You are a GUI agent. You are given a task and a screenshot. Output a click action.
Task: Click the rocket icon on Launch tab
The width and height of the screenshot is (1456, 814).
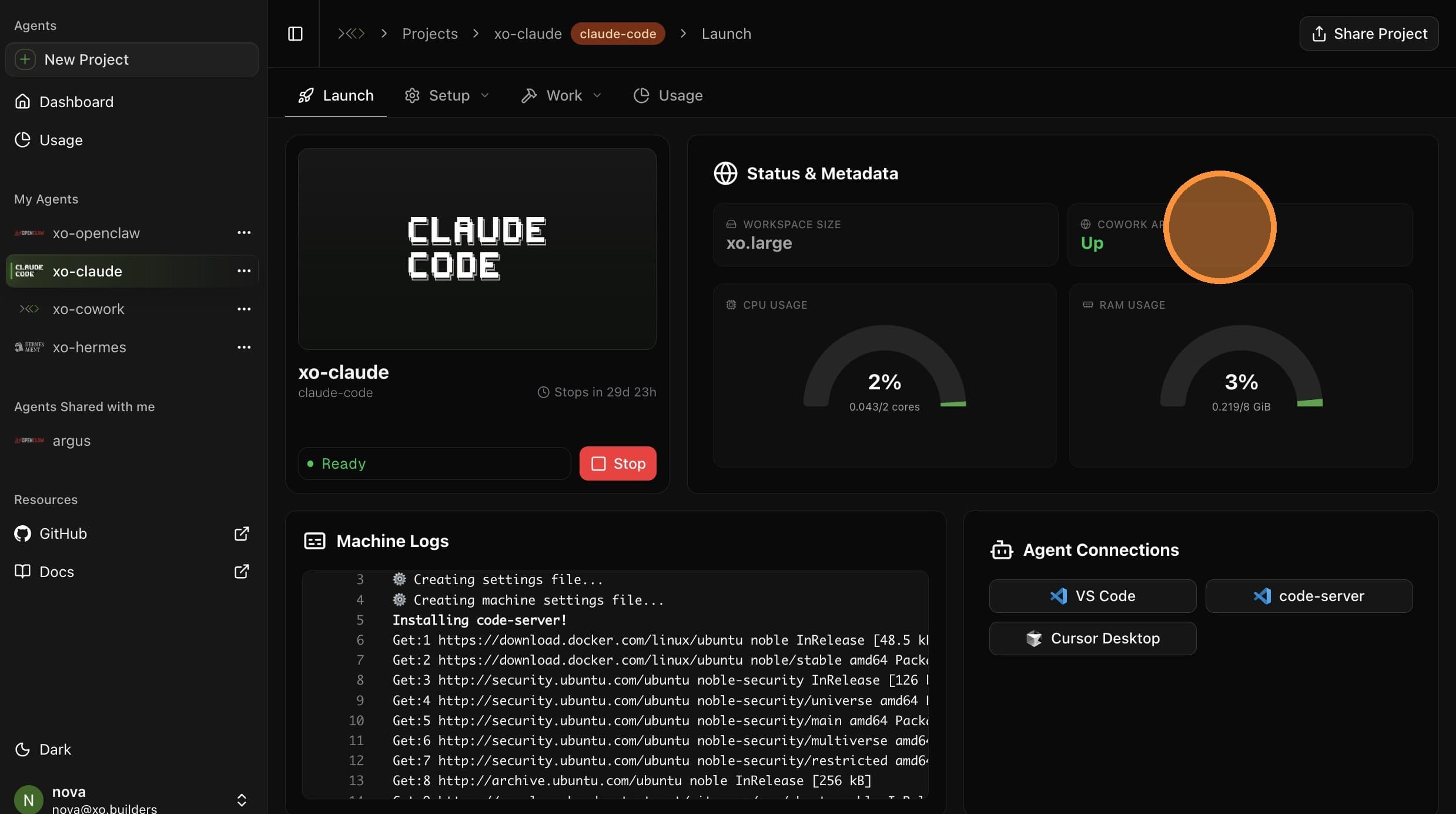[x=306, y=95]
